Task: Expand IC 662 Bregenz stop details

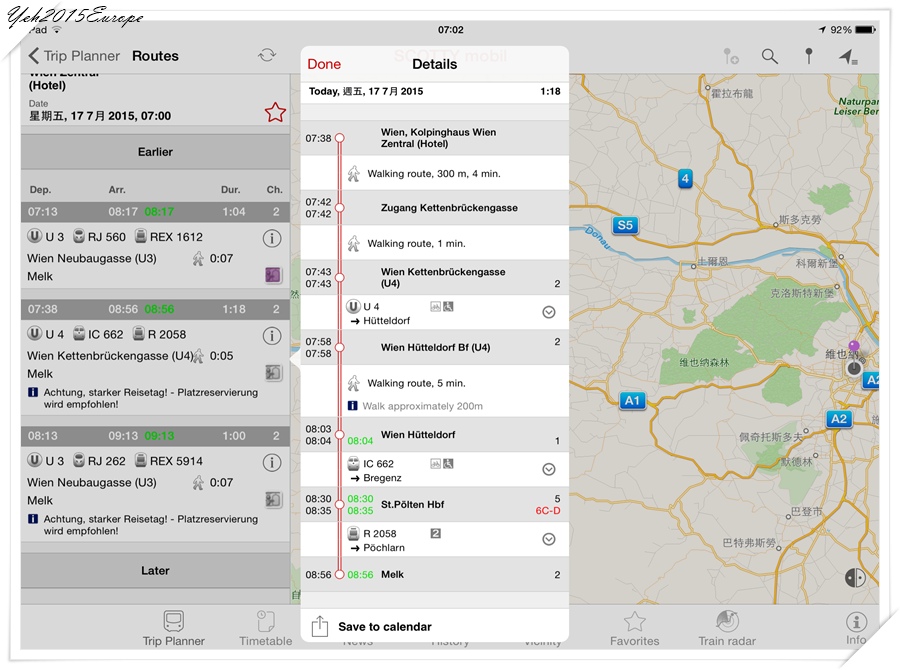Action: (x=549, y=470)
